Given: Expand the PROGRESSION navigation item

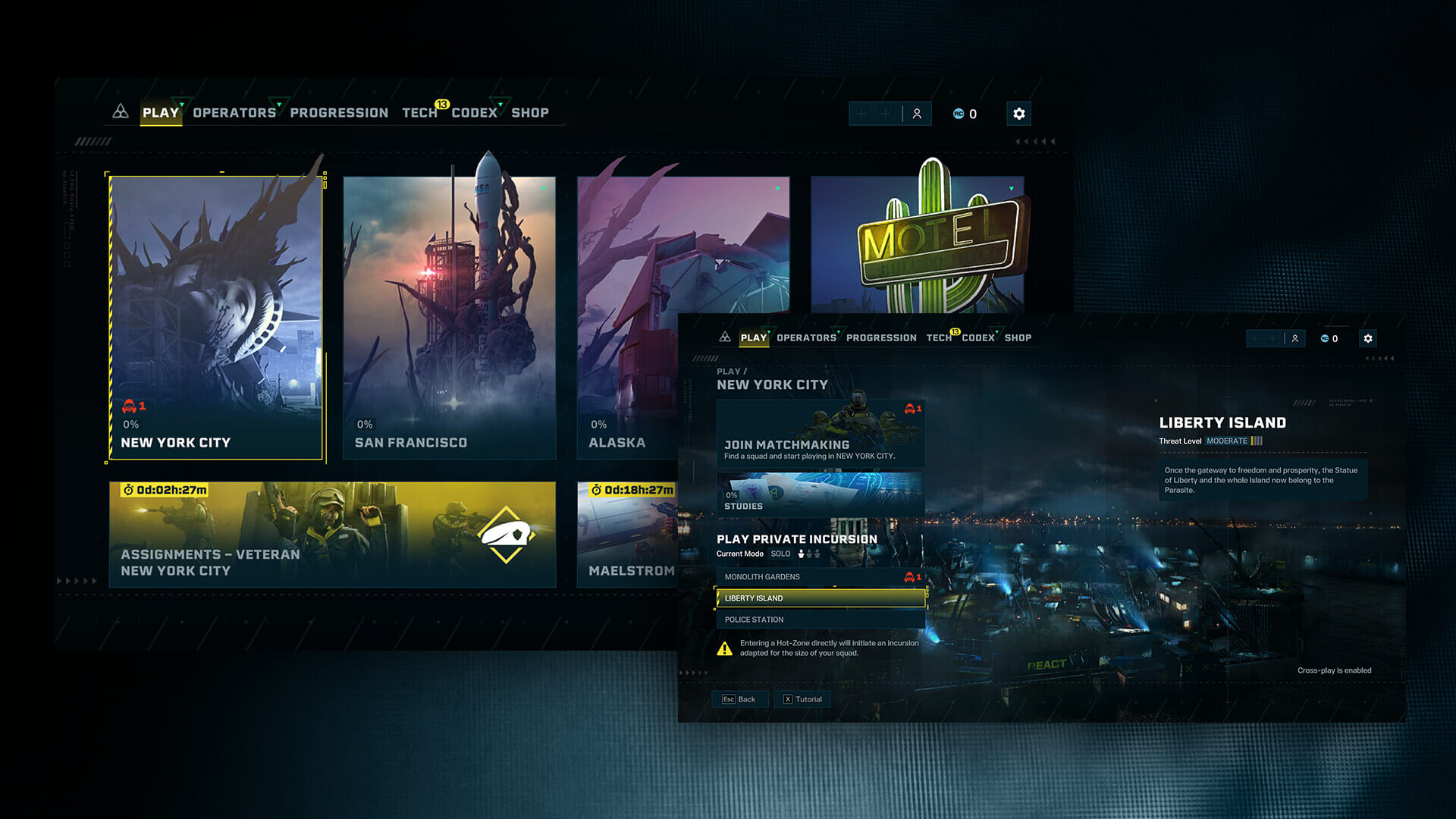Looking at the screenshot, I should pos(338,112).
